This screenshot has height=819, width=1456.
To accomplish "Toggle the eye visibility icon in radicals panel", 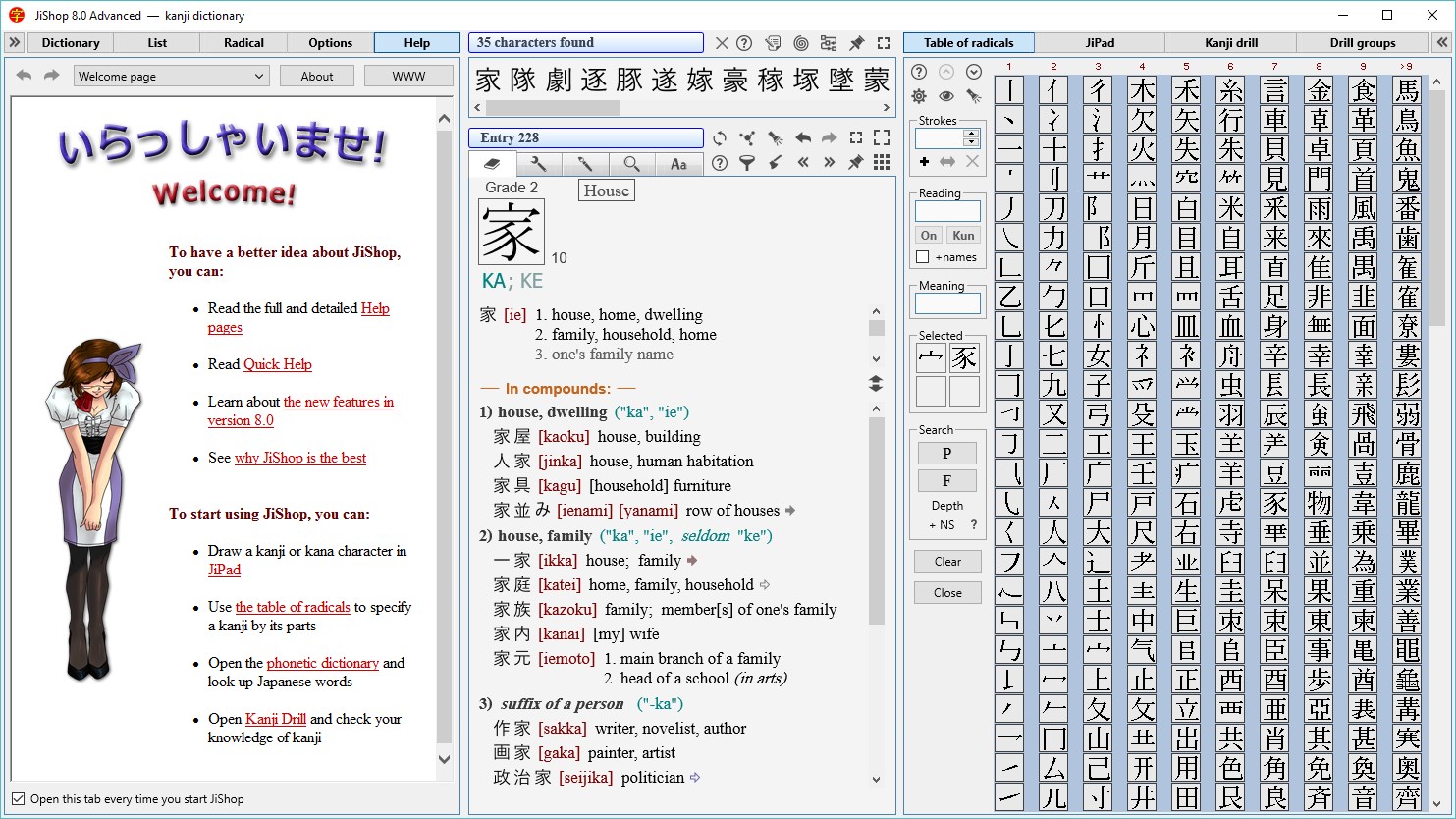I will [x=946, y=96].
